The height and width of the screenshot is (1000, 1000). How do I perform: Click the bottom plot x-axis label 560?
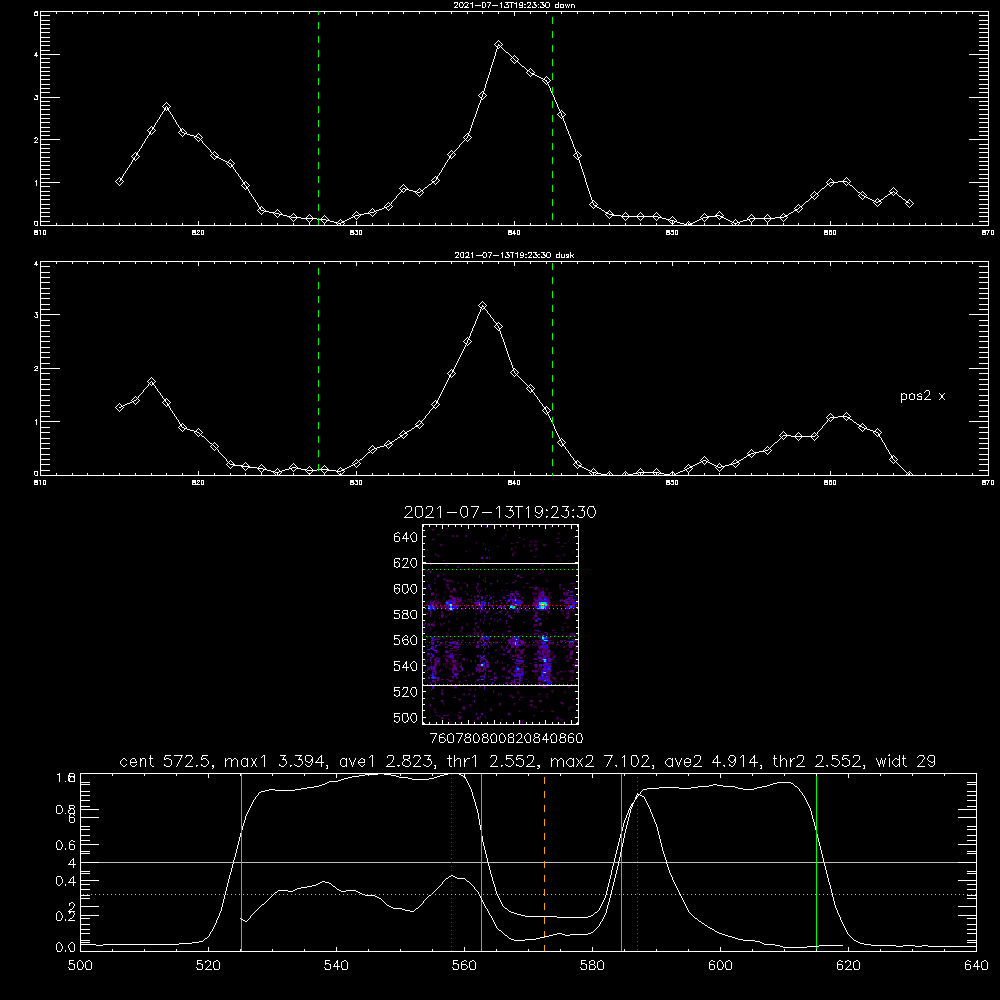(464, 966)
